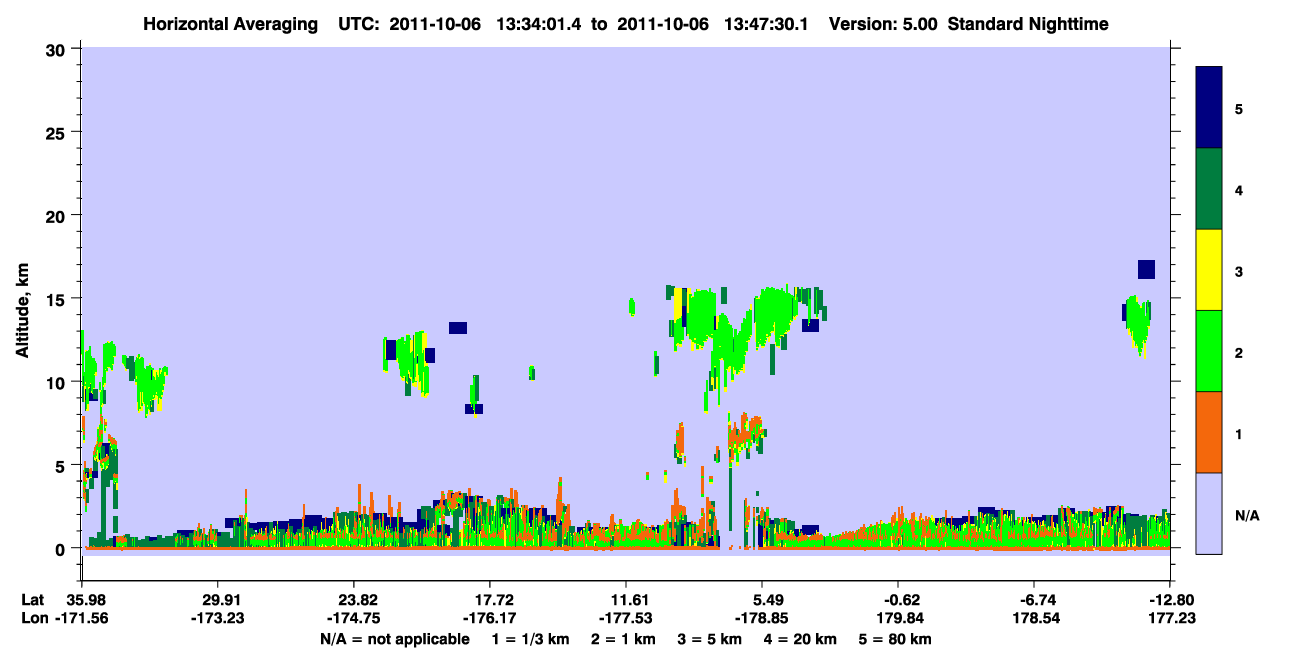The image size is (1300, 667).
Task: Click the bright green level 2 colorbar segment
Action: click(x=1209, y=351)
